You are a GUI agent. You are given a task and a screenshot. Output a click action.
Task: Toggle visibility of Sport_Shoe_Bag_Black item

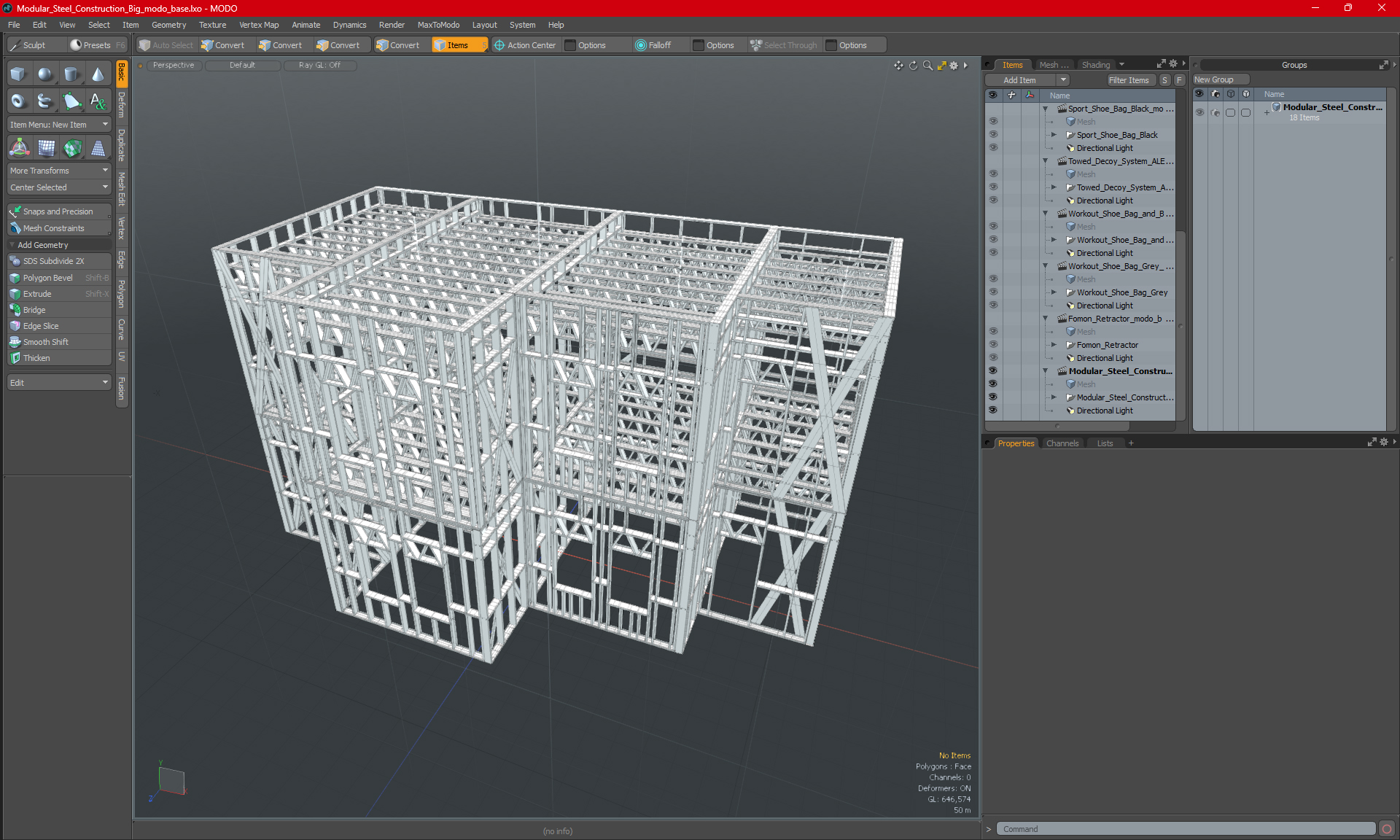point(992,135)
